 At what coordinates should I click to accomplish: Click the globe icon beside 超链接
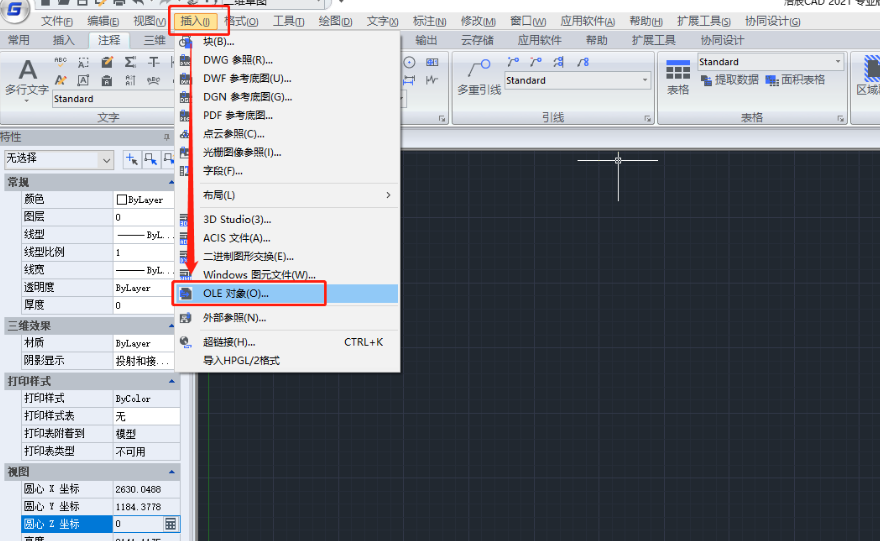[x=186, y=342]
